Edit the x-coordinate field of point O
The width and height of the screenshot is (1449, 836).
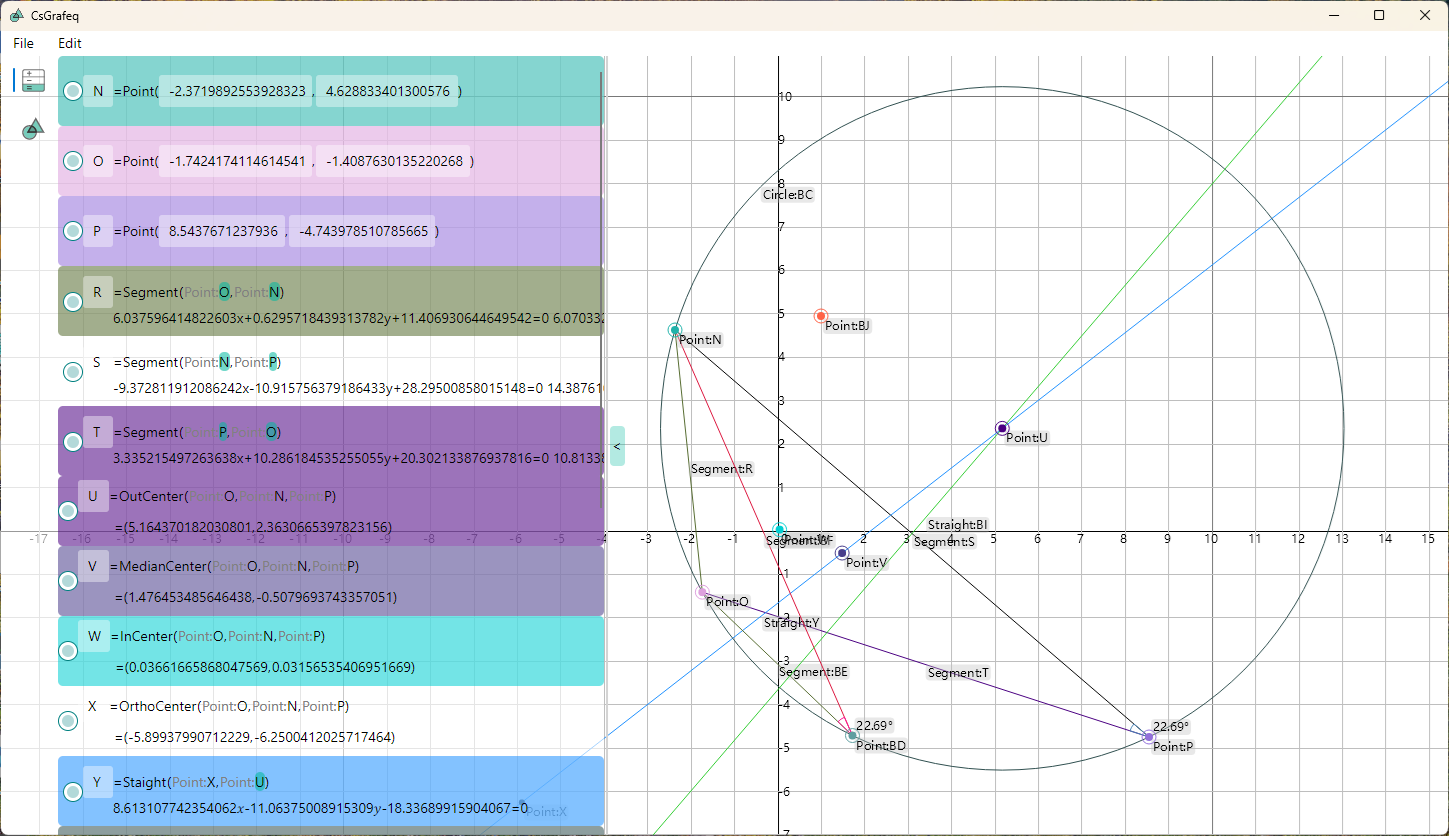[x=236, y=161]
